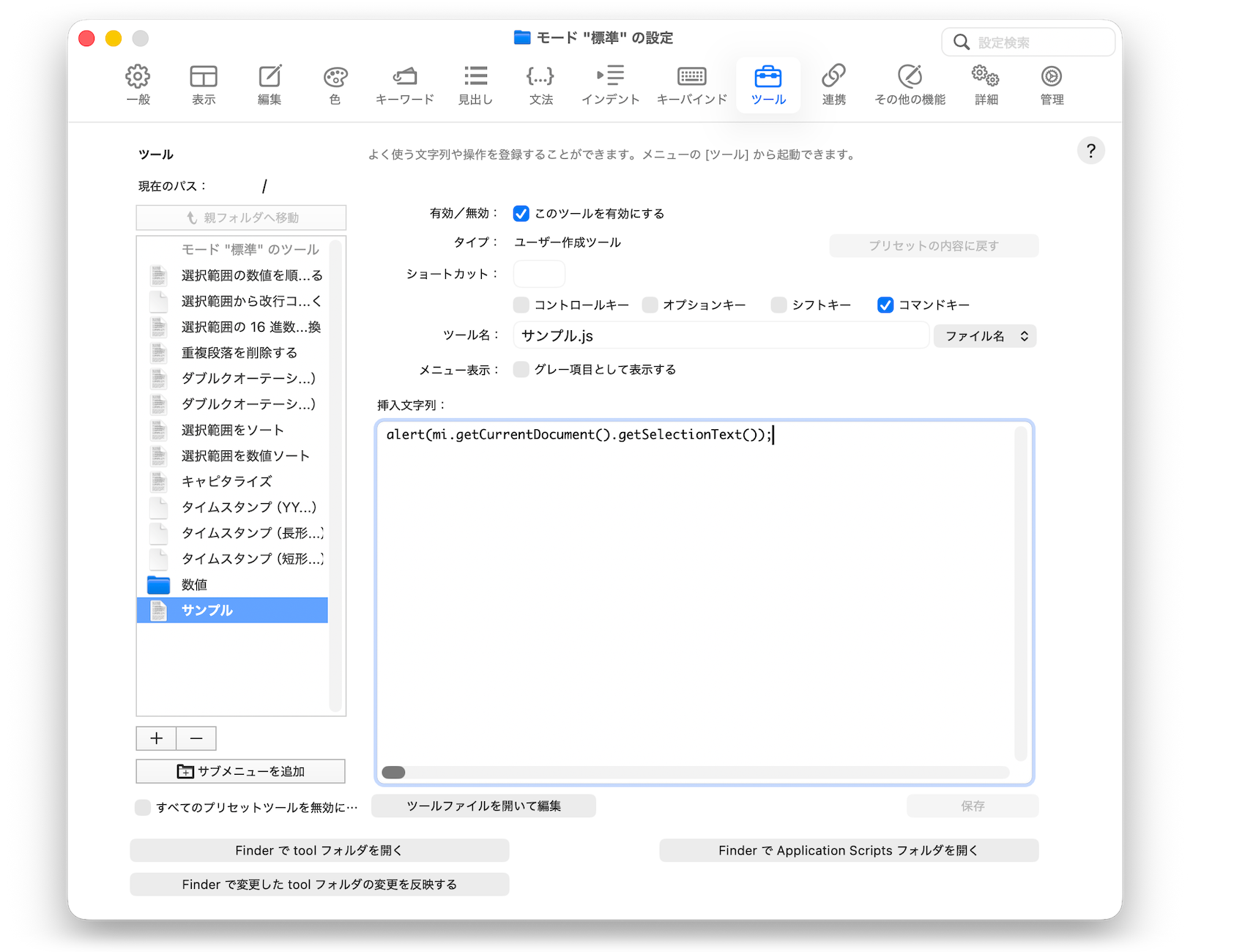The image size is (1245, 952).
Task: Open the ファイル名 dropdown
Action: click(985, 336)
